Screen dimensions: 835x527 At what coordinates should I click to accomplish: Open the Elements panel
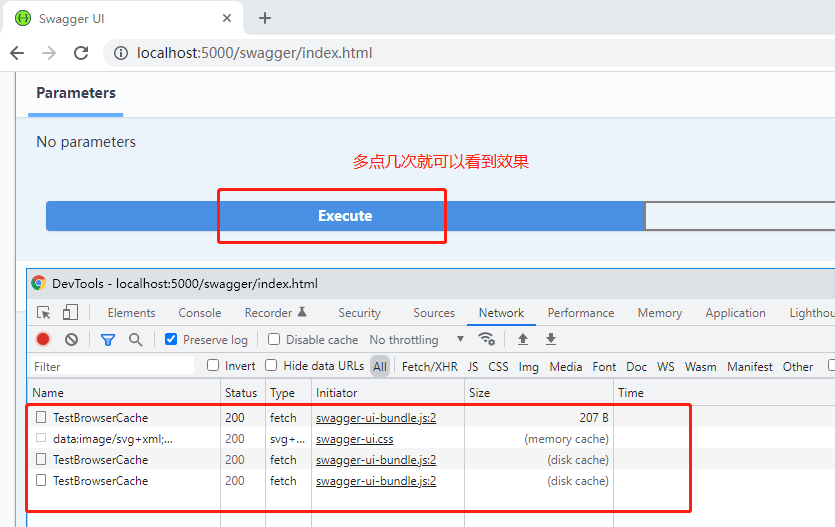132,313
